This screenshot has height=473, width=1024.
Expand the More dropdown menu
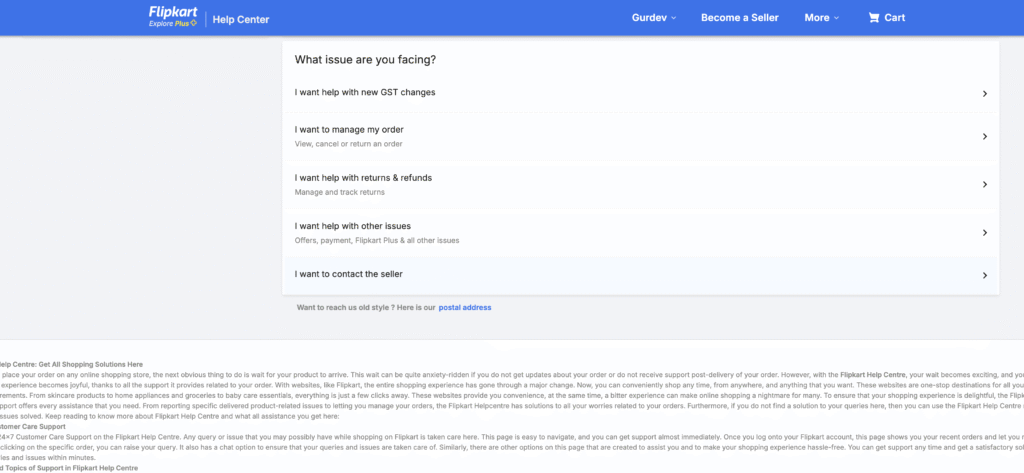point(822,18)
